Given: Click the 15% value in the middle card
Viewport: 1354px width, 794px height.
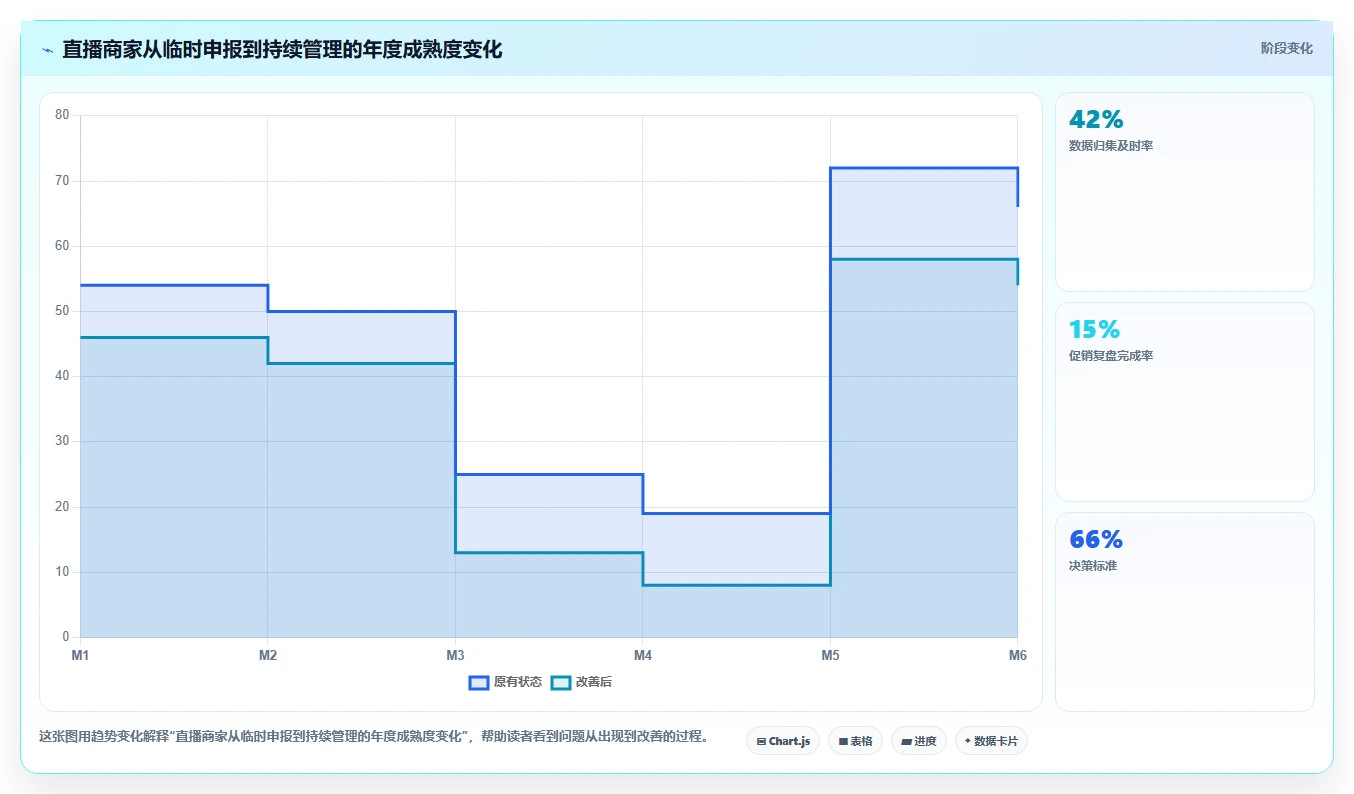Looking at the screenshot, I should pos(1094,330).
